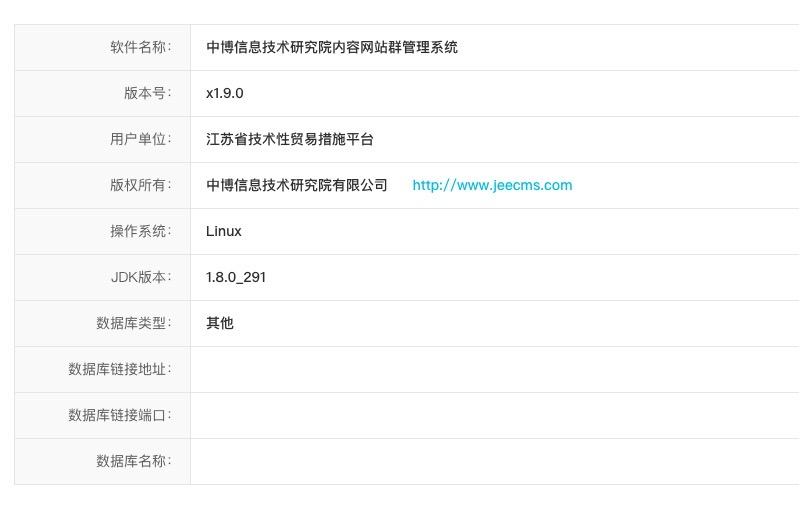The image size is (799, 527).
Task: Select the database type value 其他
Action: (220, 323)
